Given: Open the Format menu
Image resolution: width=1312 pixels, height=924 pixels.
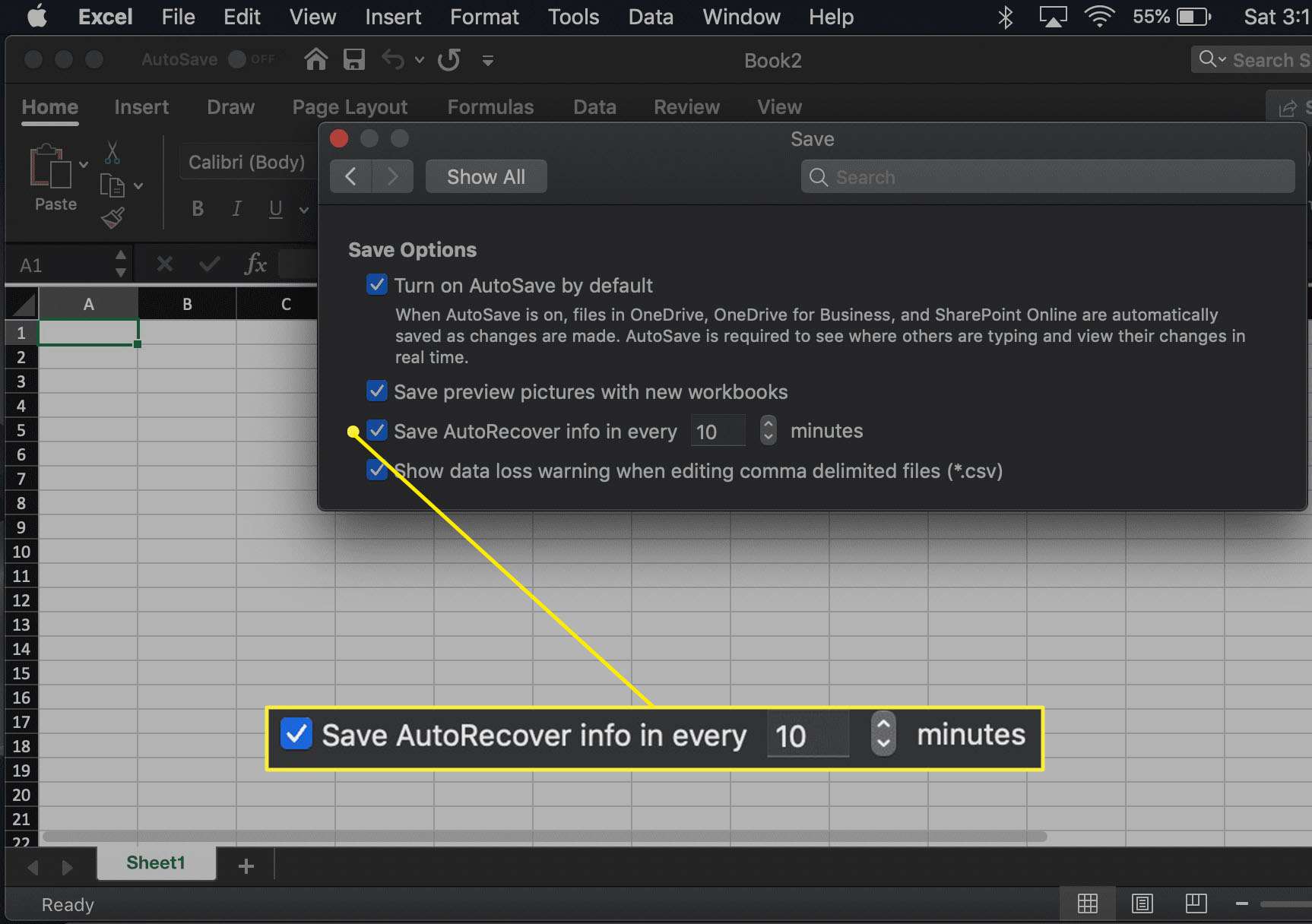Looking at the screenshot, I should click(x=484, y=17).
